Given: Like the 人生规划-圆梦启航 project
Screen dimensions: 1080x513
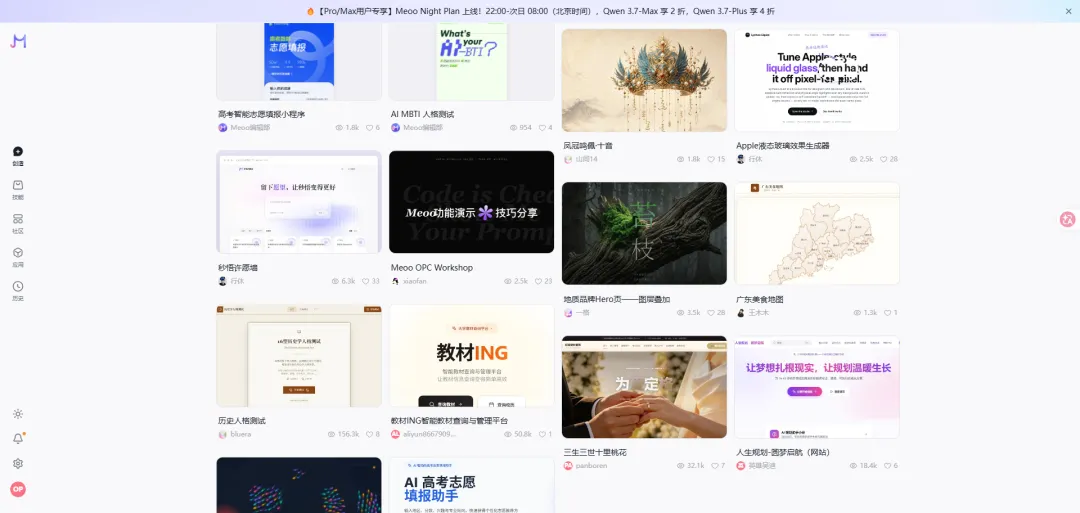Looking at the screenshot, I should point(888,466).
